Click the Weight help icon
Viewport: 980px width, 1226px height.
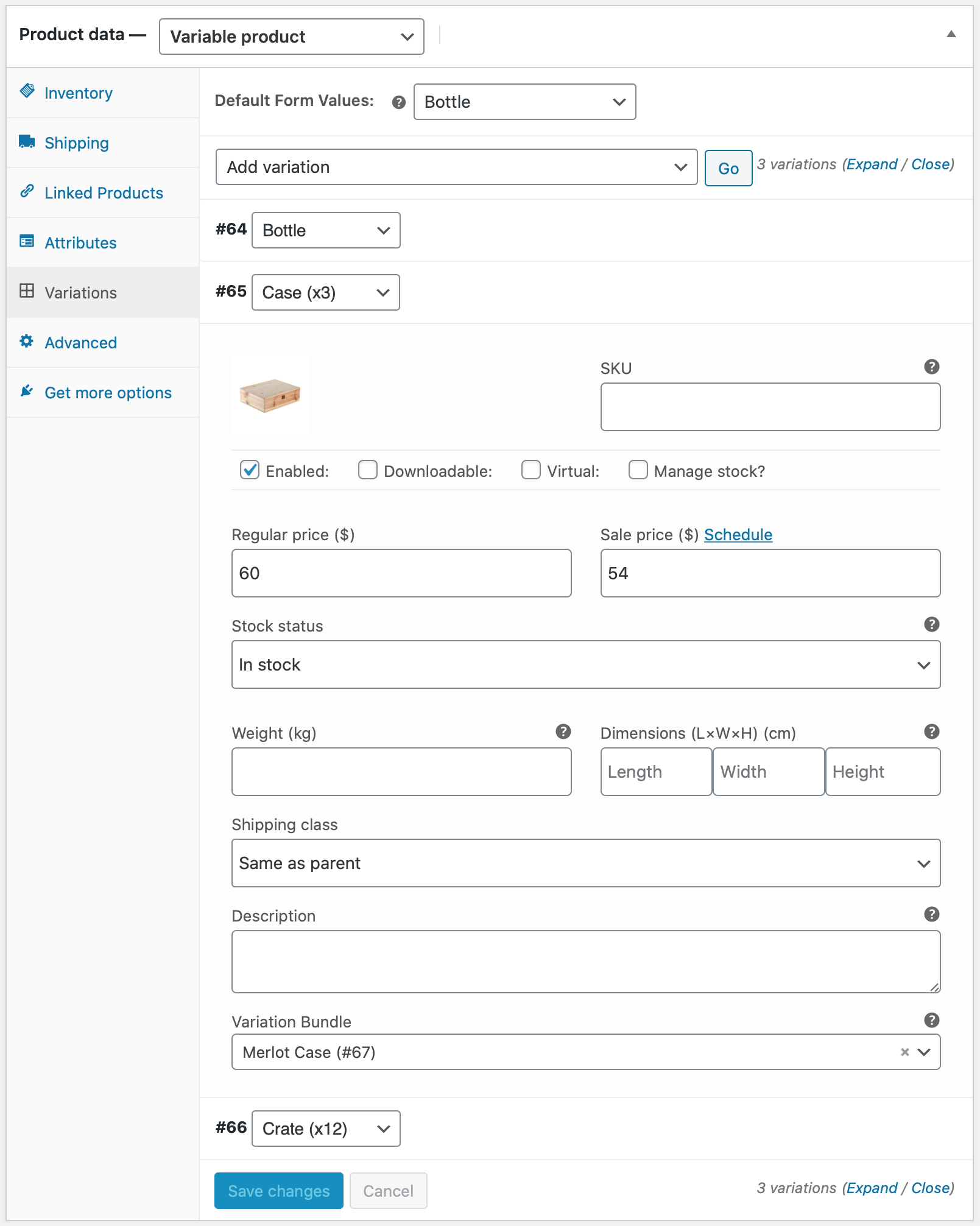click(563, 731)
